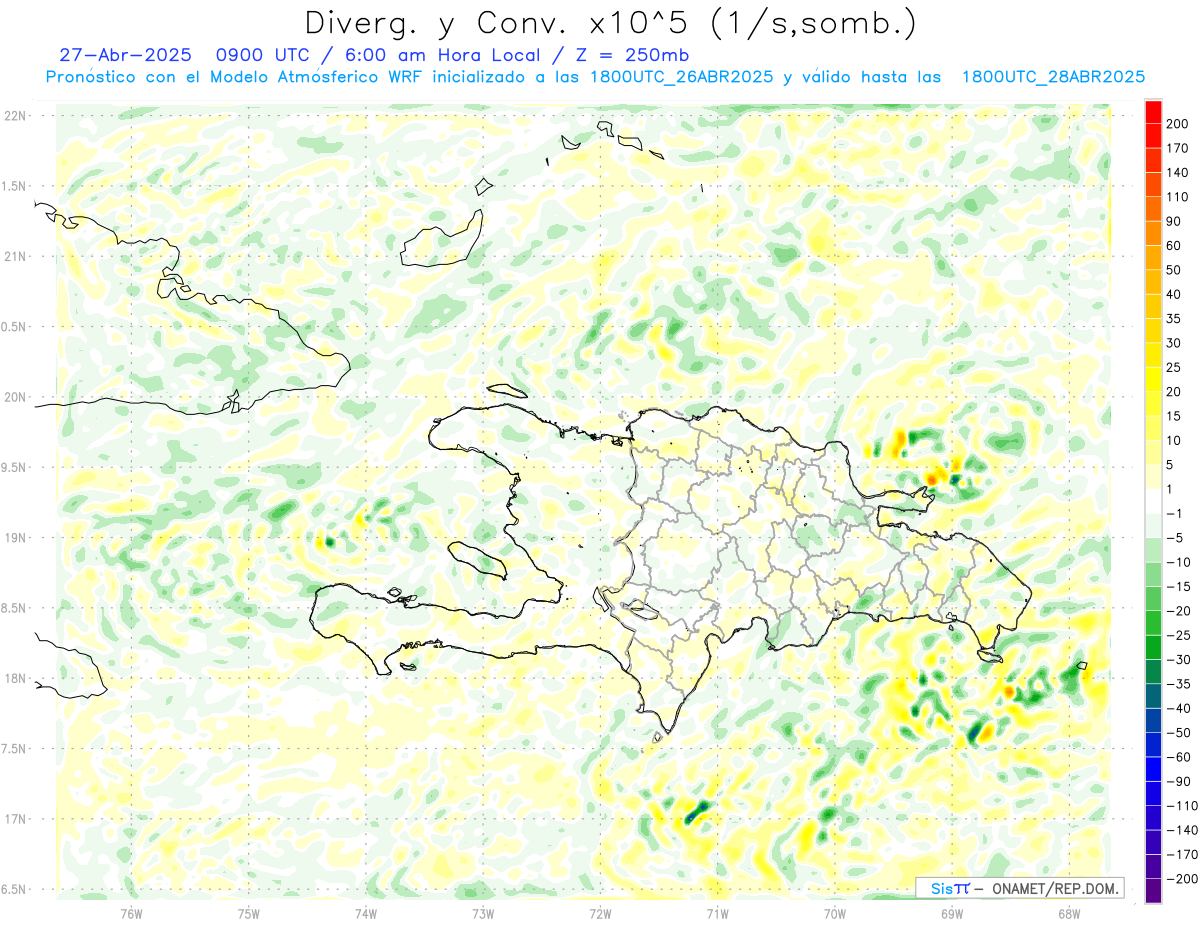Click the '19N' latitude axis label
The height and width of the screenshot is (927, 1200).
pos(15,538)
